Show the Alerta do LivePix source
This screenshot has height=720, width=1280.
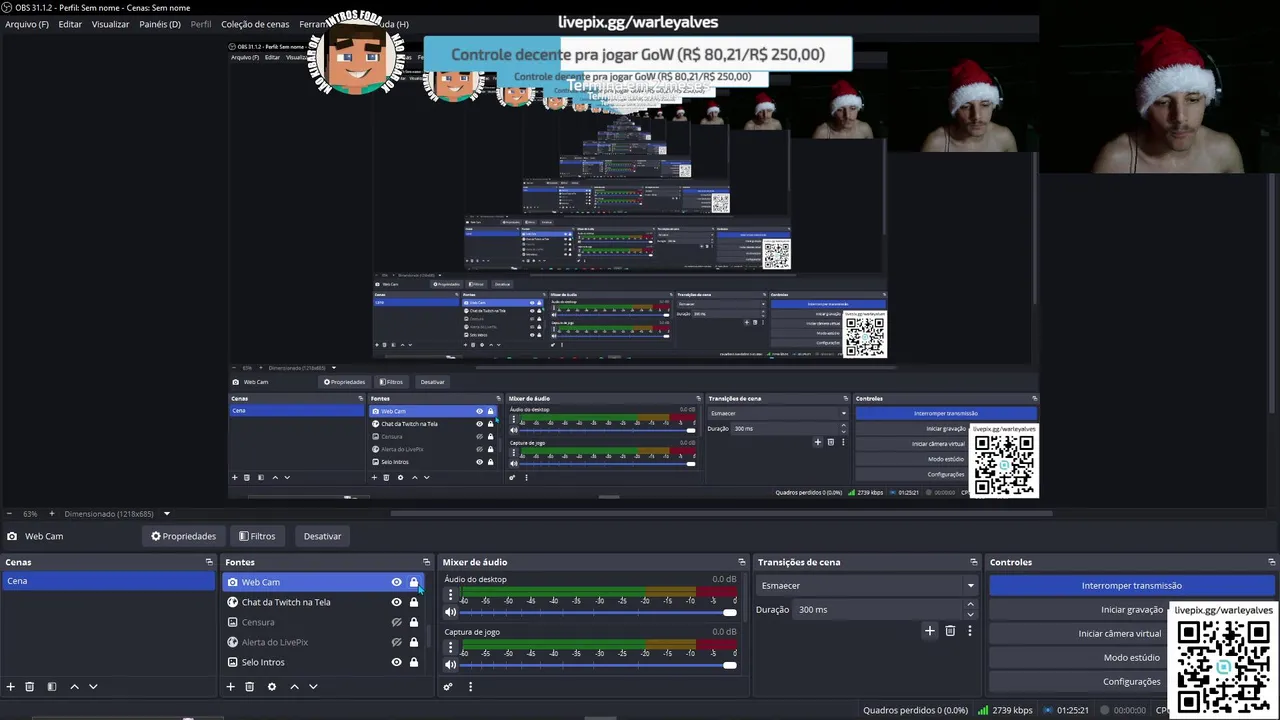click(396, 642)
